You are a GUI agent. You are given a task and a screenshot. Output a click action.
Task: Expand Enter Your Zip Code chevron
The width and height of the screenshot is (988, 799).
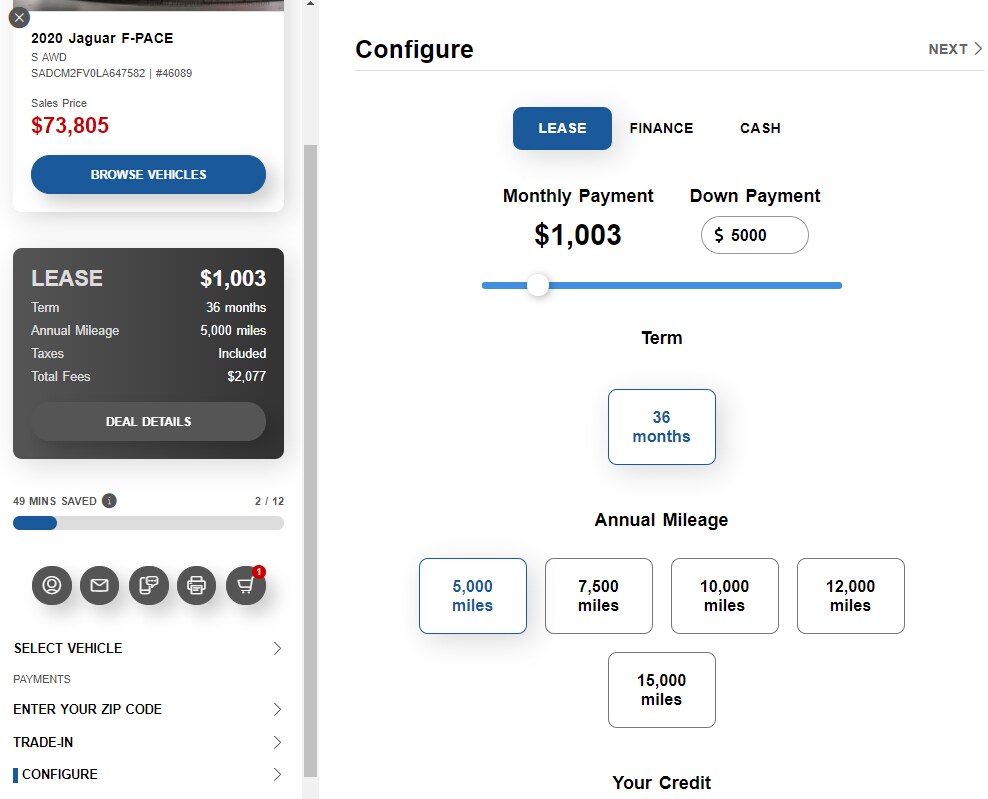(x=277, y=710)
